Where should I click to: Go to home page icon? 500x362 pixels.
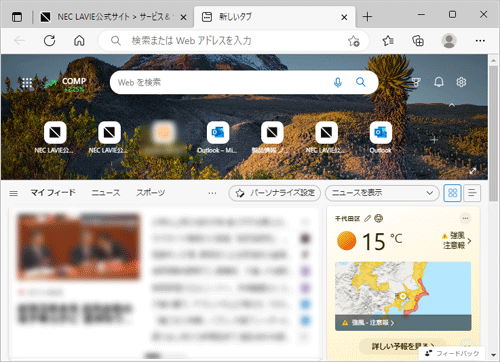pos(79,41)
